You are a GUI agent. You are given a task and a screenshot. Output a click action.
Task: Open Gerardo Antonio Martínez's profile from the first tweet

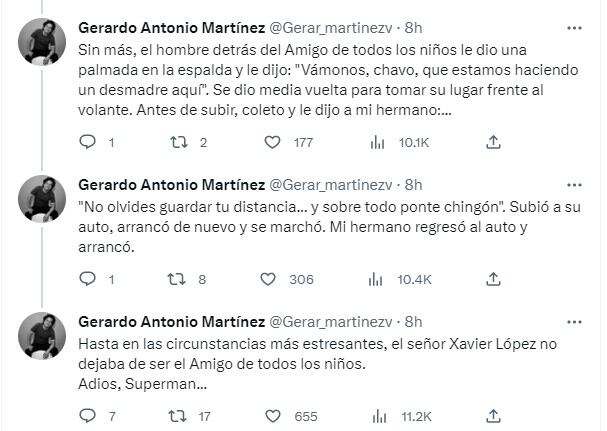click(170, 28)
